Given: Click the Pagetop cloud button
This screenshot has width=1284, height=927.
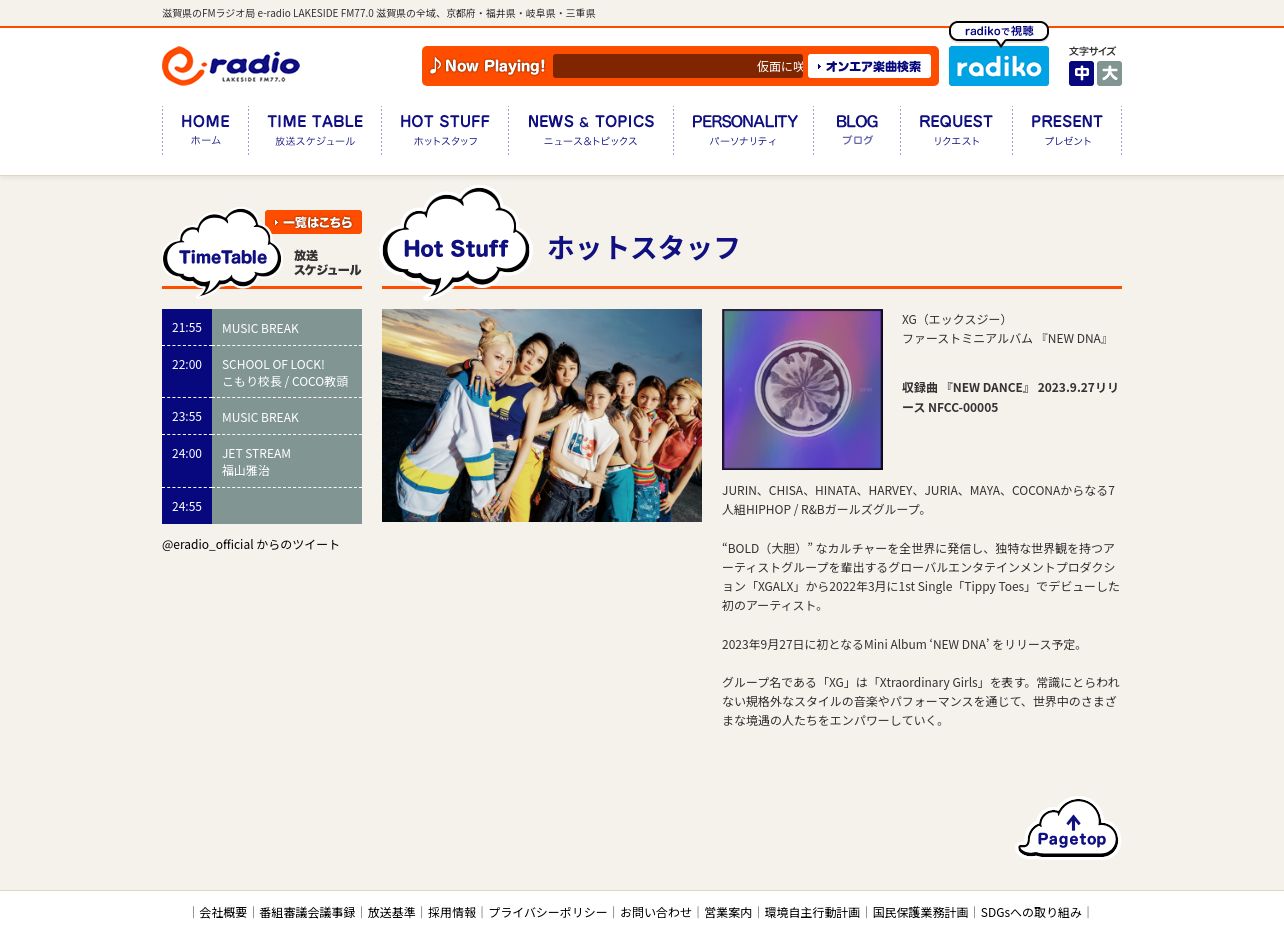Looking at the screenshot, I should click(x=1068, y=828).
